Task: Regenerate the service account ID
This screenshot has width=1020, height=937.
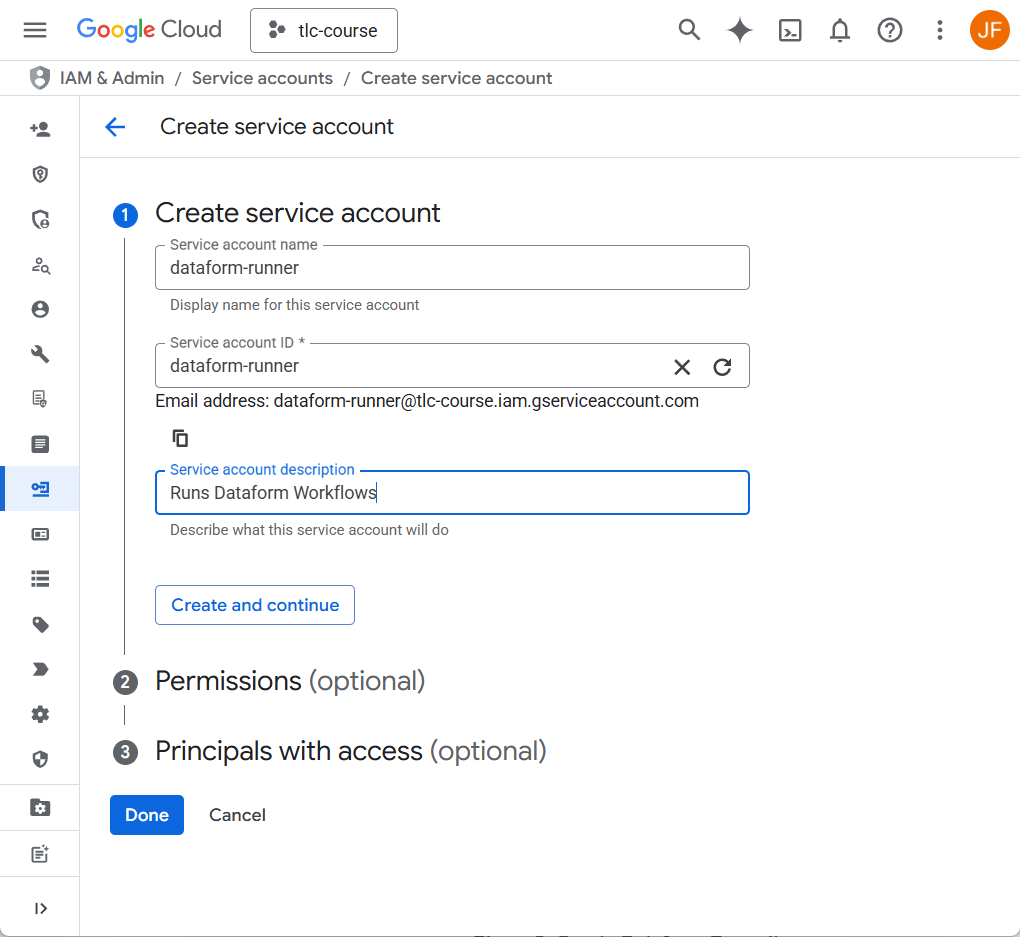Action: pyautogui.click(x=722, y=367)
